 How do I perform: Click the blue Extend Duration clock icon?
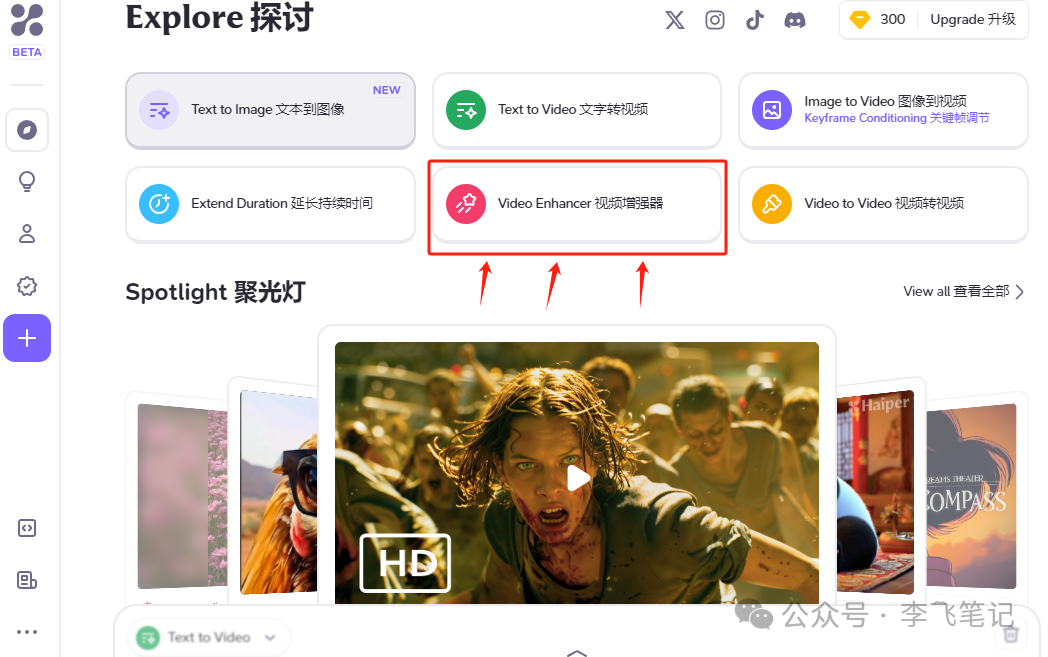pos(159,203)
